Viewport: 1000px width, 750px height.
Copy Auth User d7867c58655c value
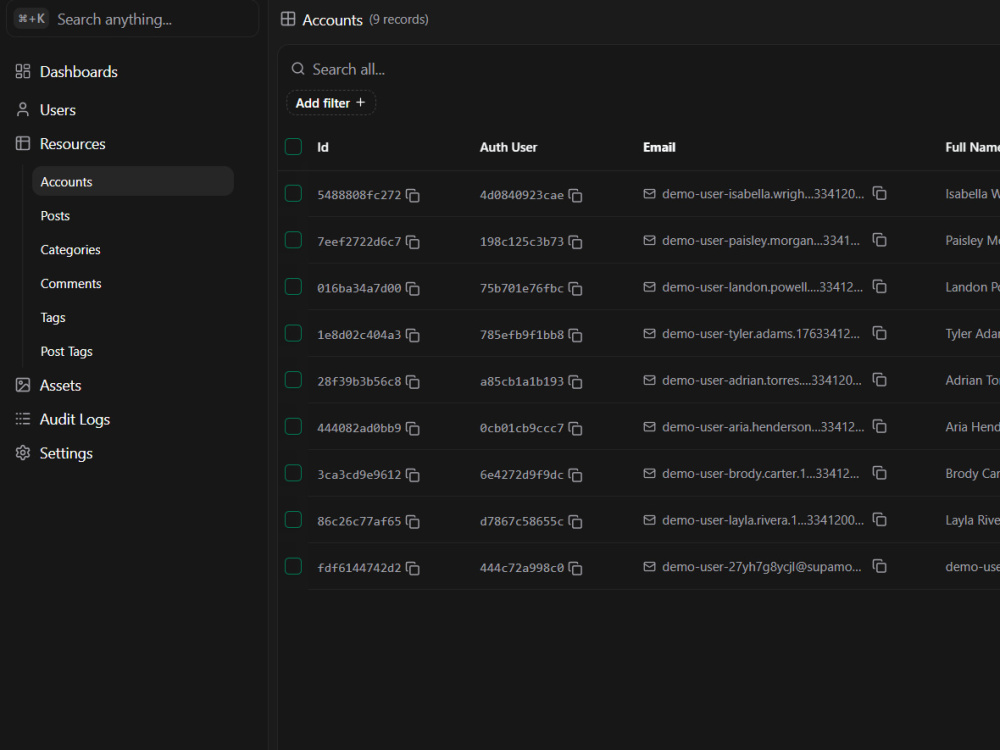[575, 521]
